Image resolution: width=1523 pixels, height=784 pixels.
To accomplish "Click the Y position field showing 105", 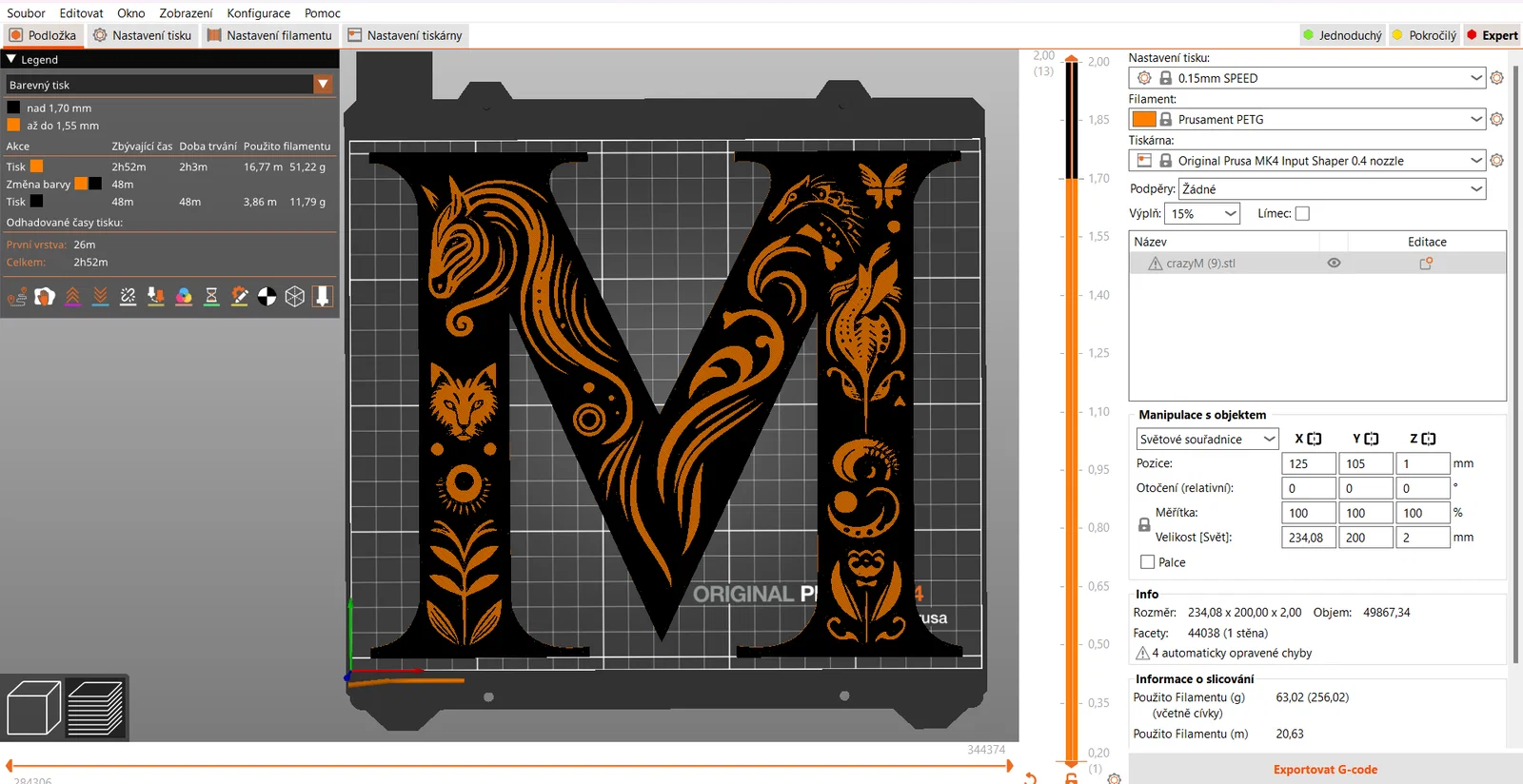I will (x=1365, y=463).
